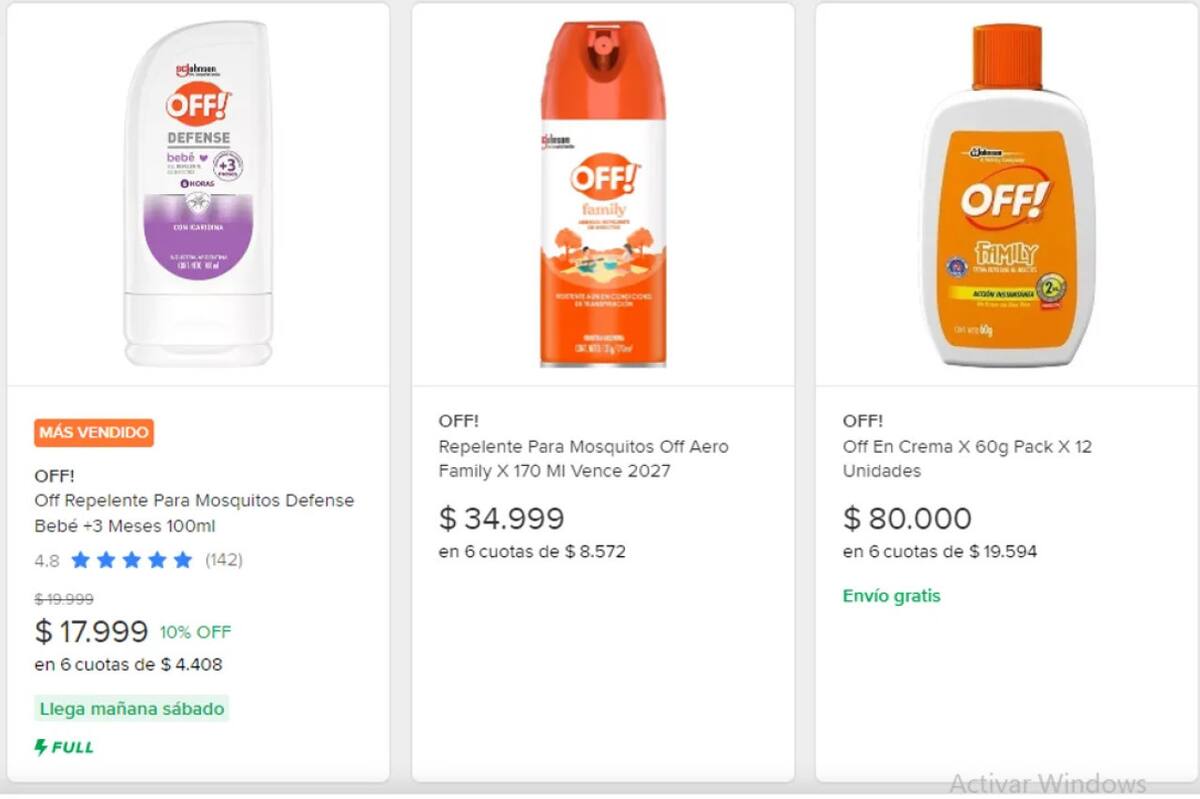Click the Llega mañana sábado label

tap(131, 709)
